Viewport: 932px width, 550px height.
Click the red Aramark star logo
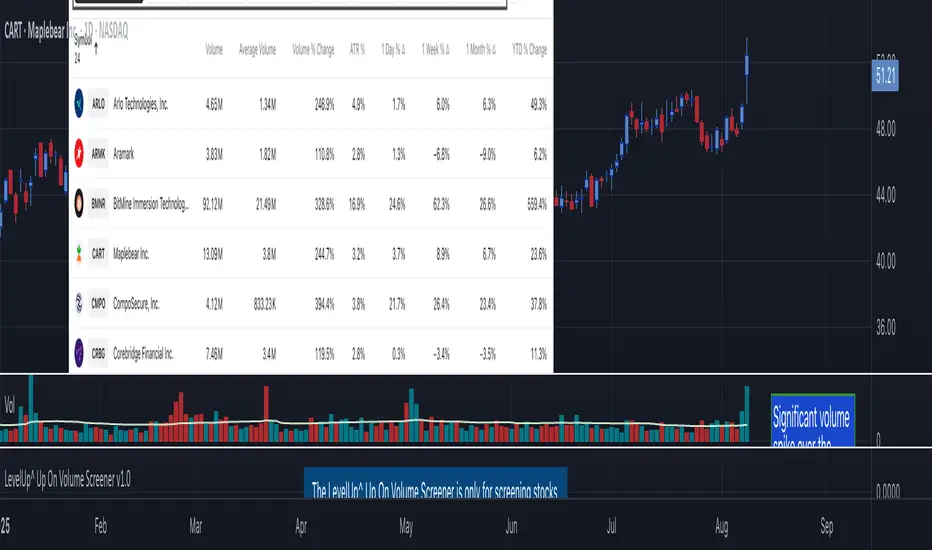pos(79,153)
